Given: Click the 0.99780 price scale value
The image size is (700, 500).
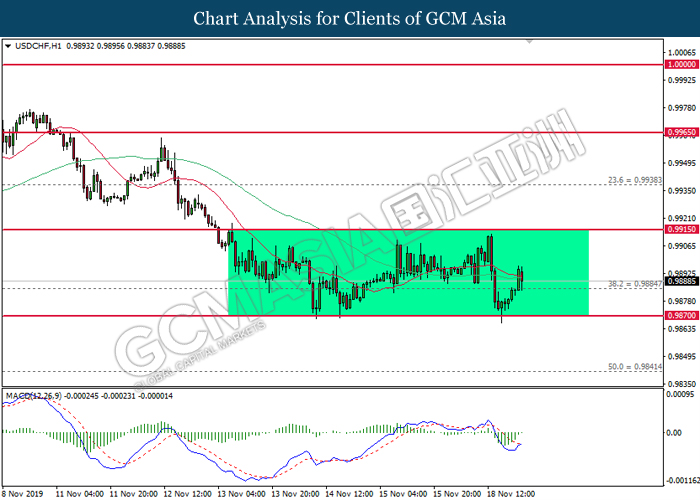Looking at the screenshot, I should point(682,108).
